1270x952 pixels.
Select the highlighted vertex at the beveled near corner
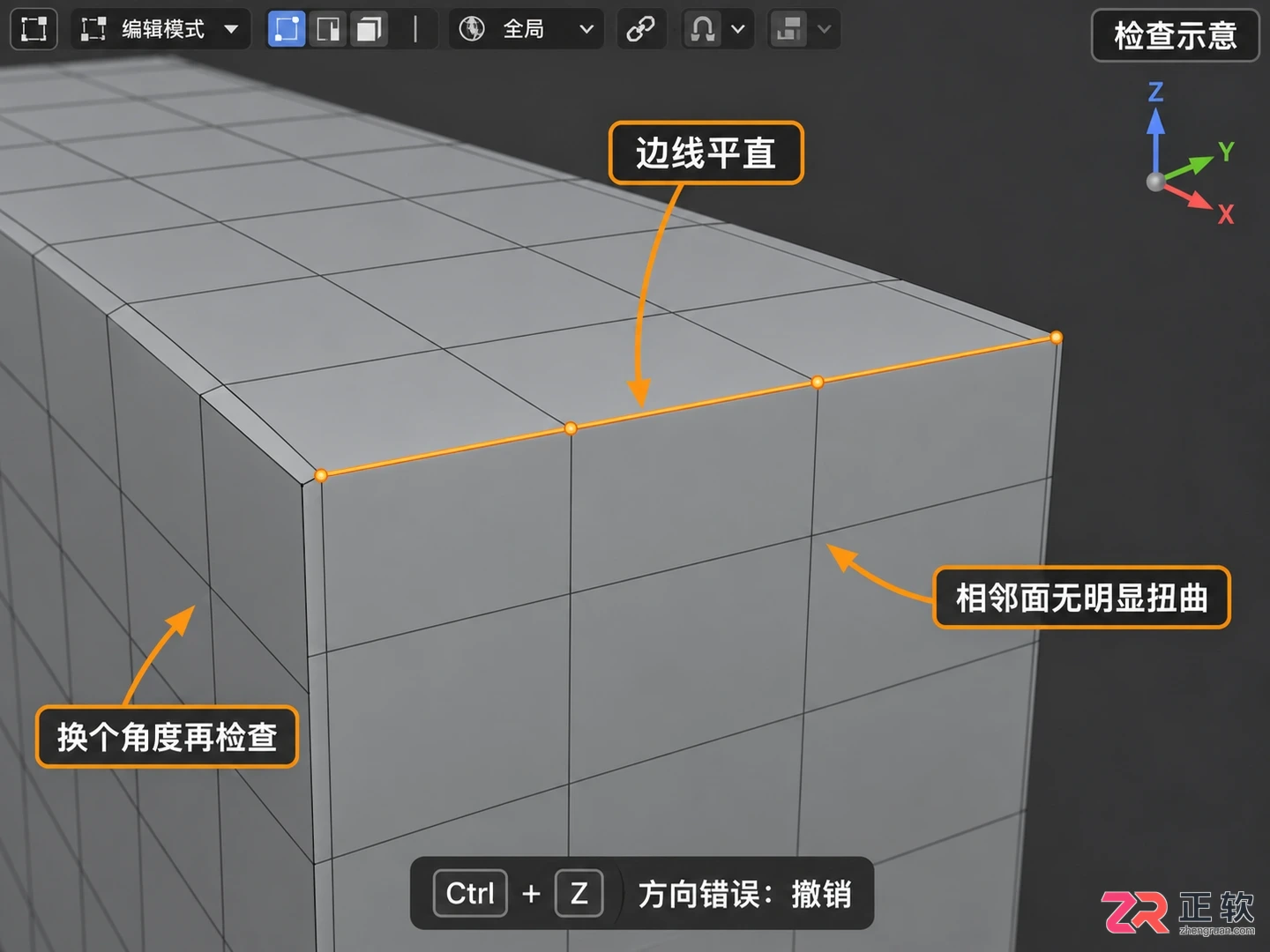(321, 475)
